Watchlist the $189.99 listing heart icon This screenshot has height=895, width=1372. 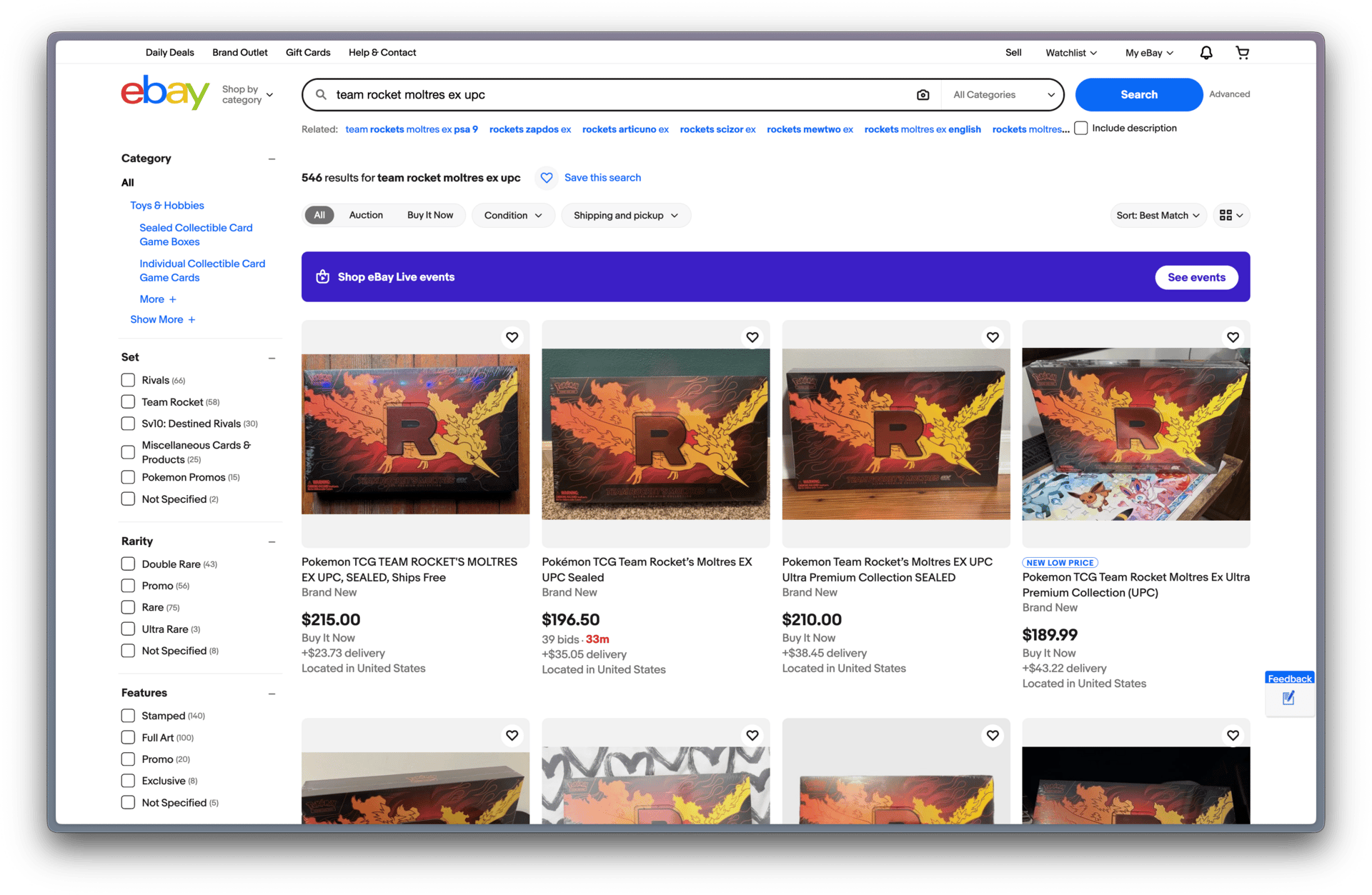(1233, 337)
